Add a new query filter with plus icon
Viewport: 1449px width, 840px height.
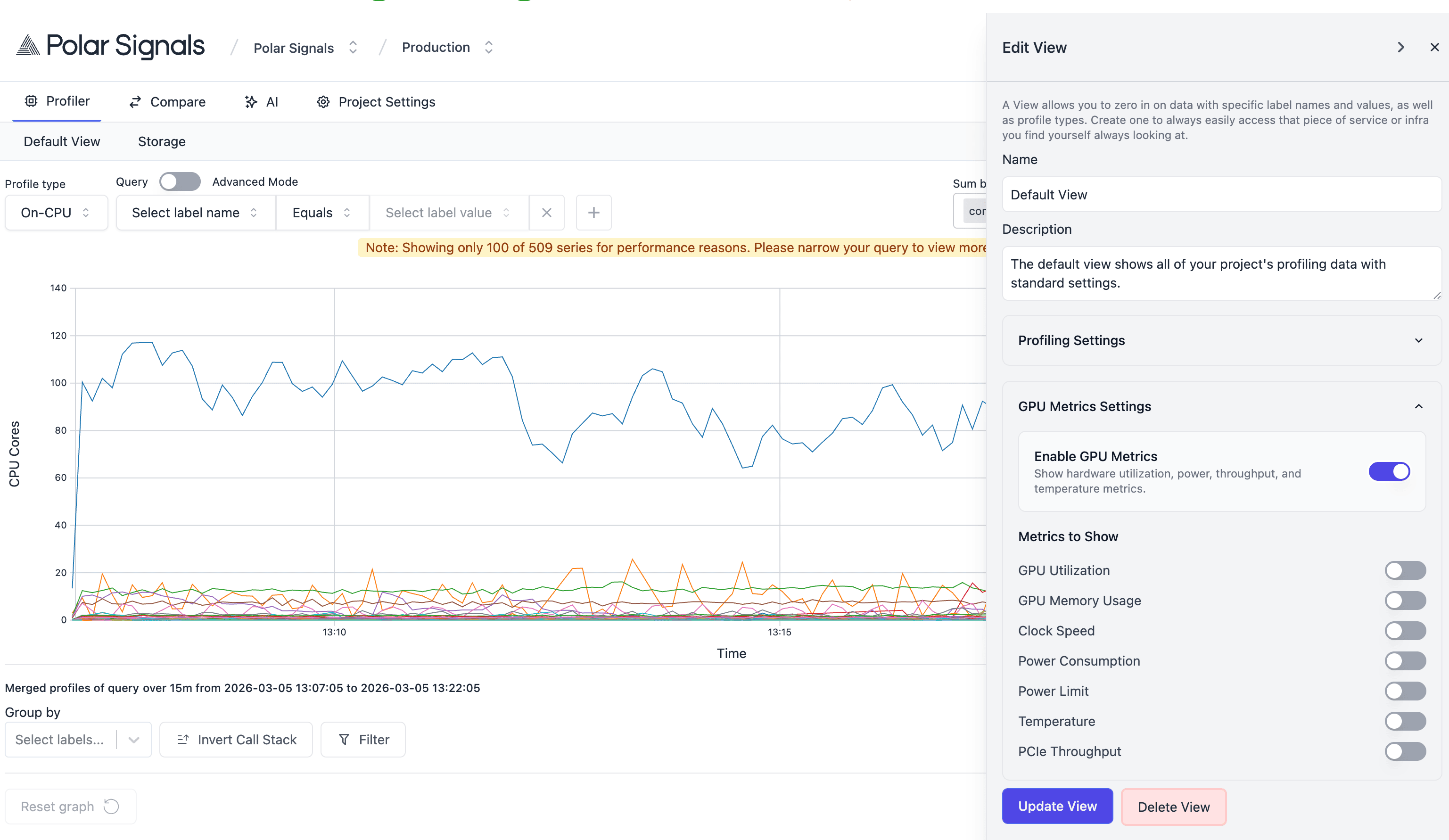tap(593, 212)
